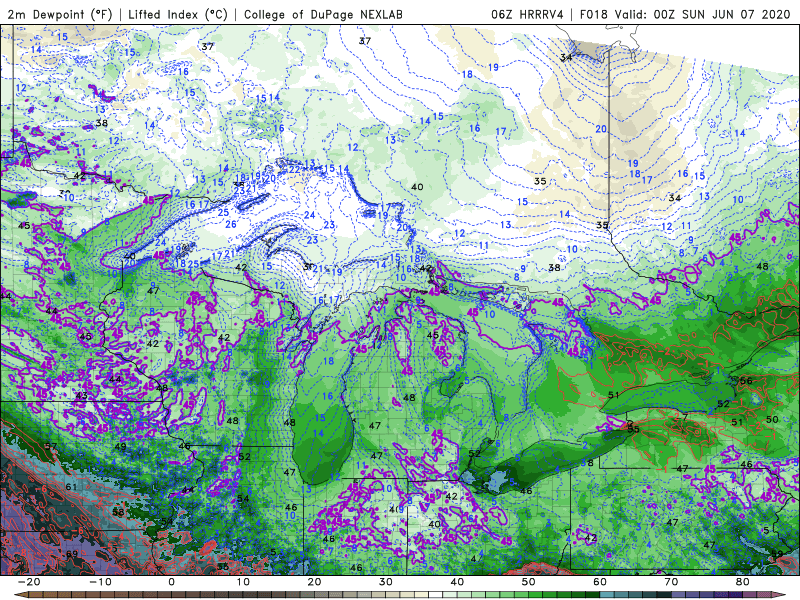Click the -10 color scale label
The width and height of the screenshot is (800, 600).
(x=100, y=582)
